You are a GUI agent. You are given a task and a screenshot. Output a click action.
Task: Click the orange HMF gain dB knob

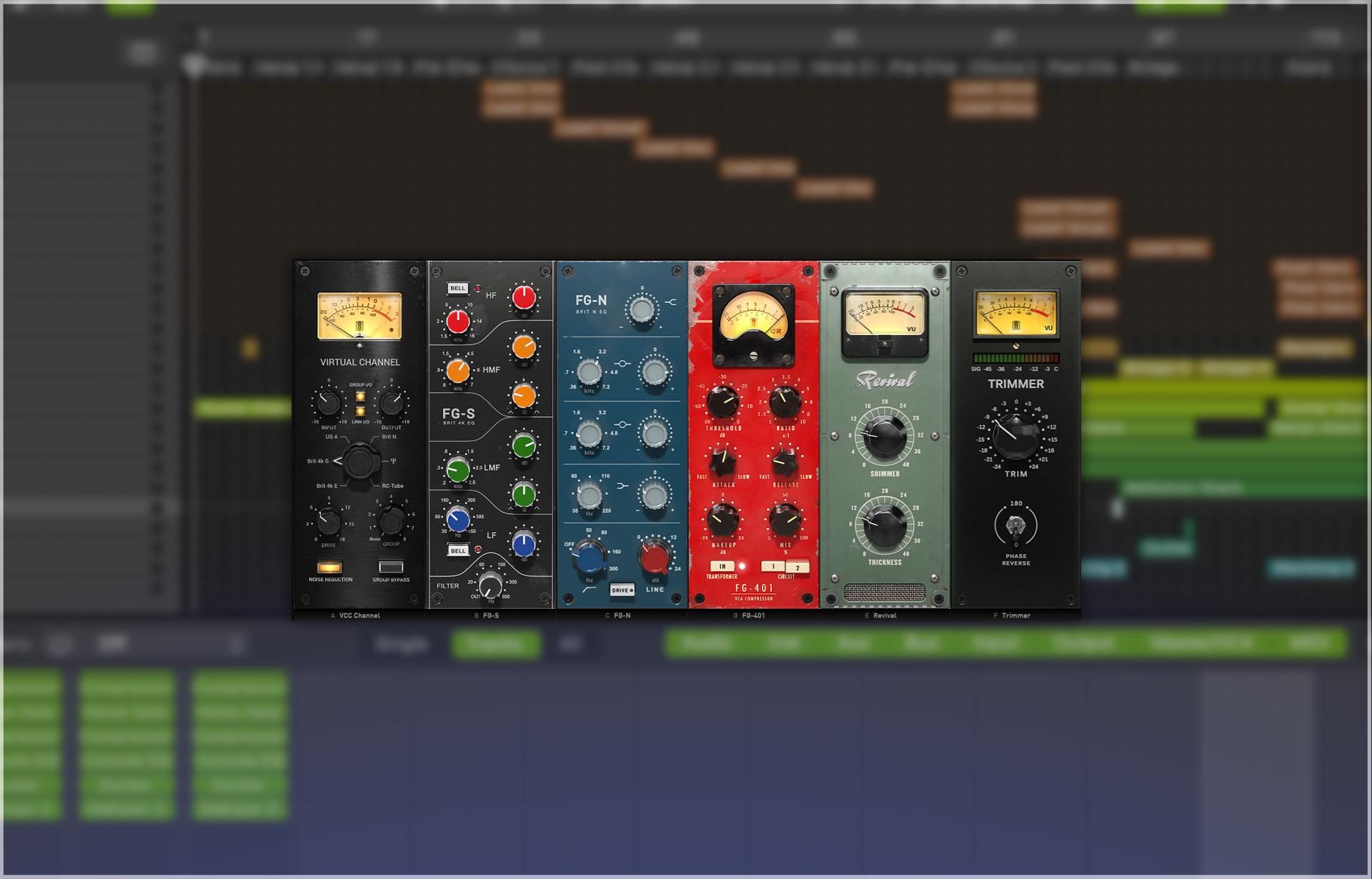coord(524,347)
